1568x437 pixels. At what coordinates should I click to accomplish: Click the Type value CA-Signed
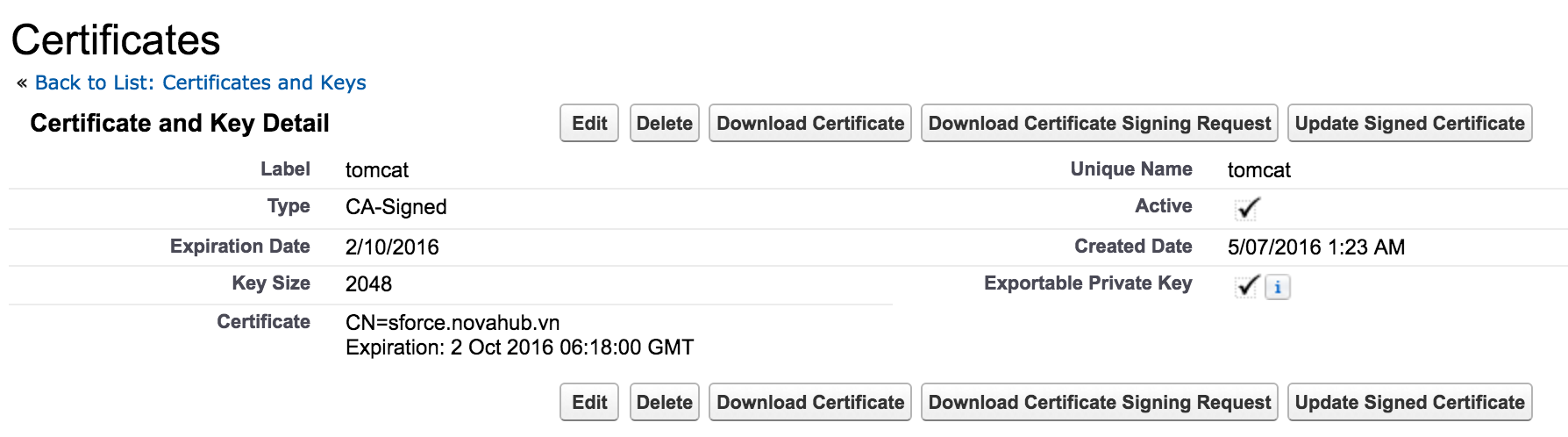(396, 207)
